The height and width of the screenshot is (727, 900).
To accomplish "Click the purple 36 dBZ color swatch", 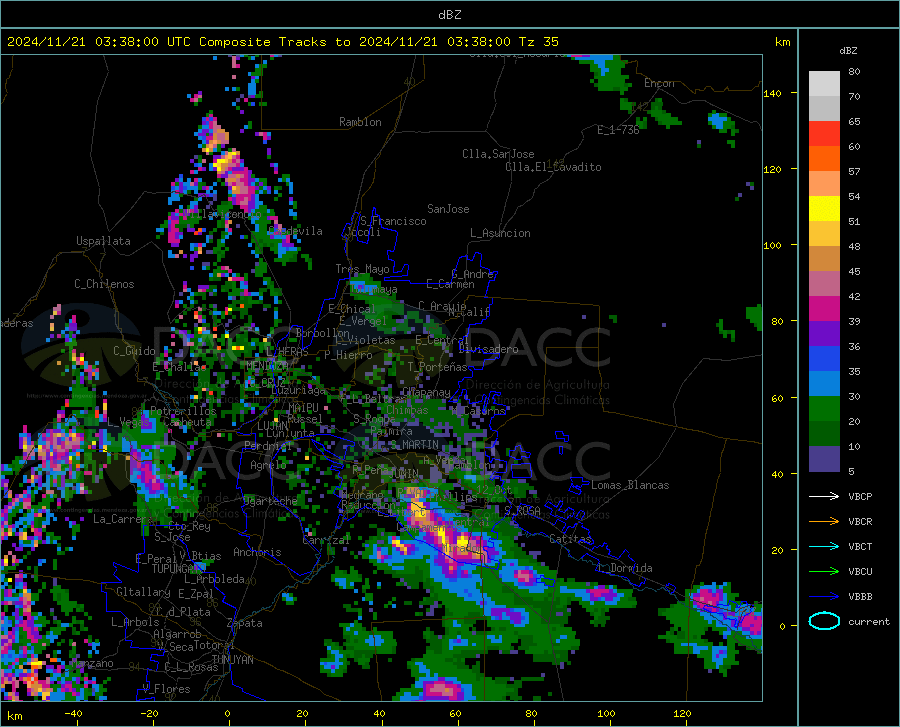I will point(824,334).
